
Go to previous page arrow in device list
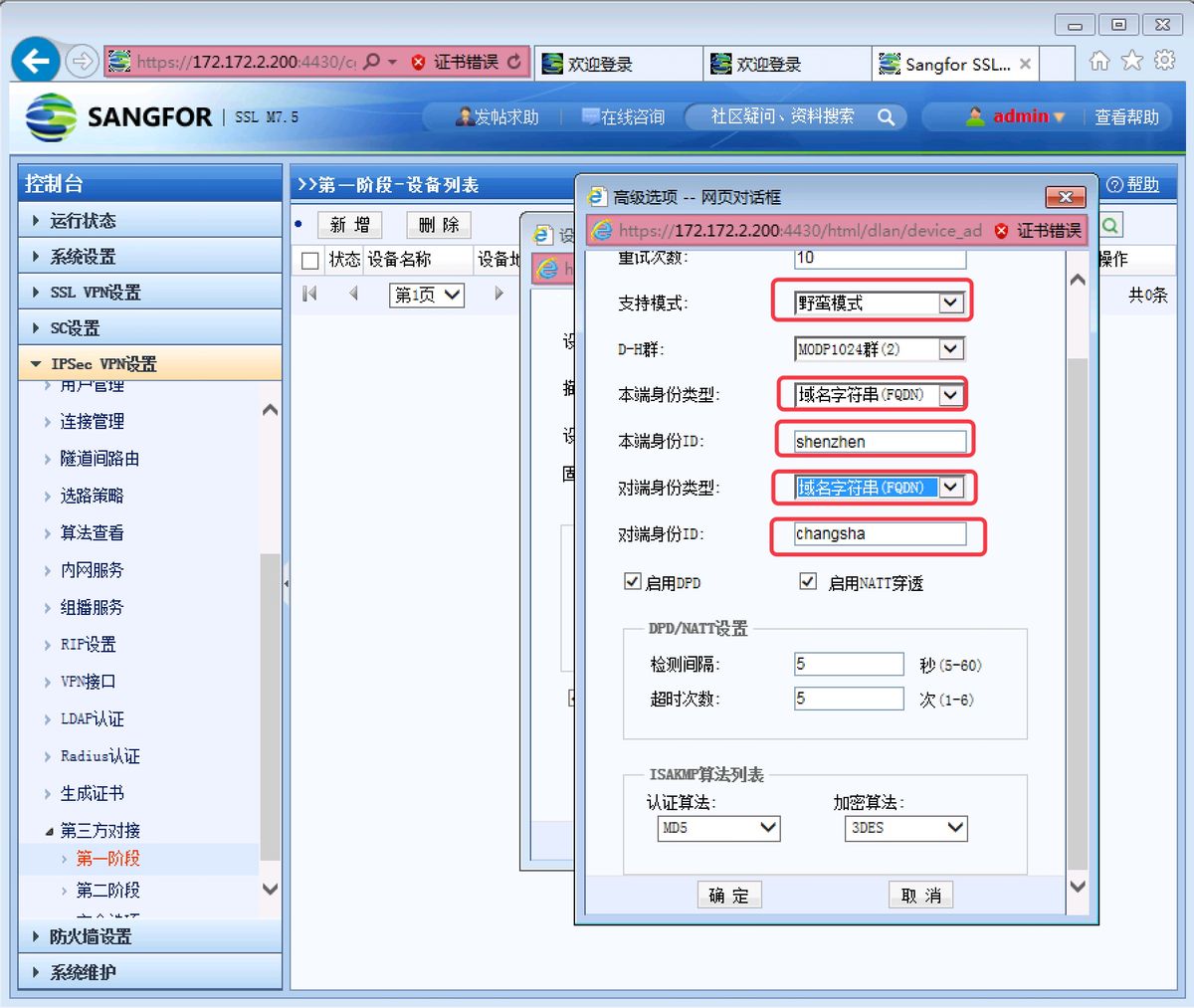pyautogui.click(x=353, y=294)
